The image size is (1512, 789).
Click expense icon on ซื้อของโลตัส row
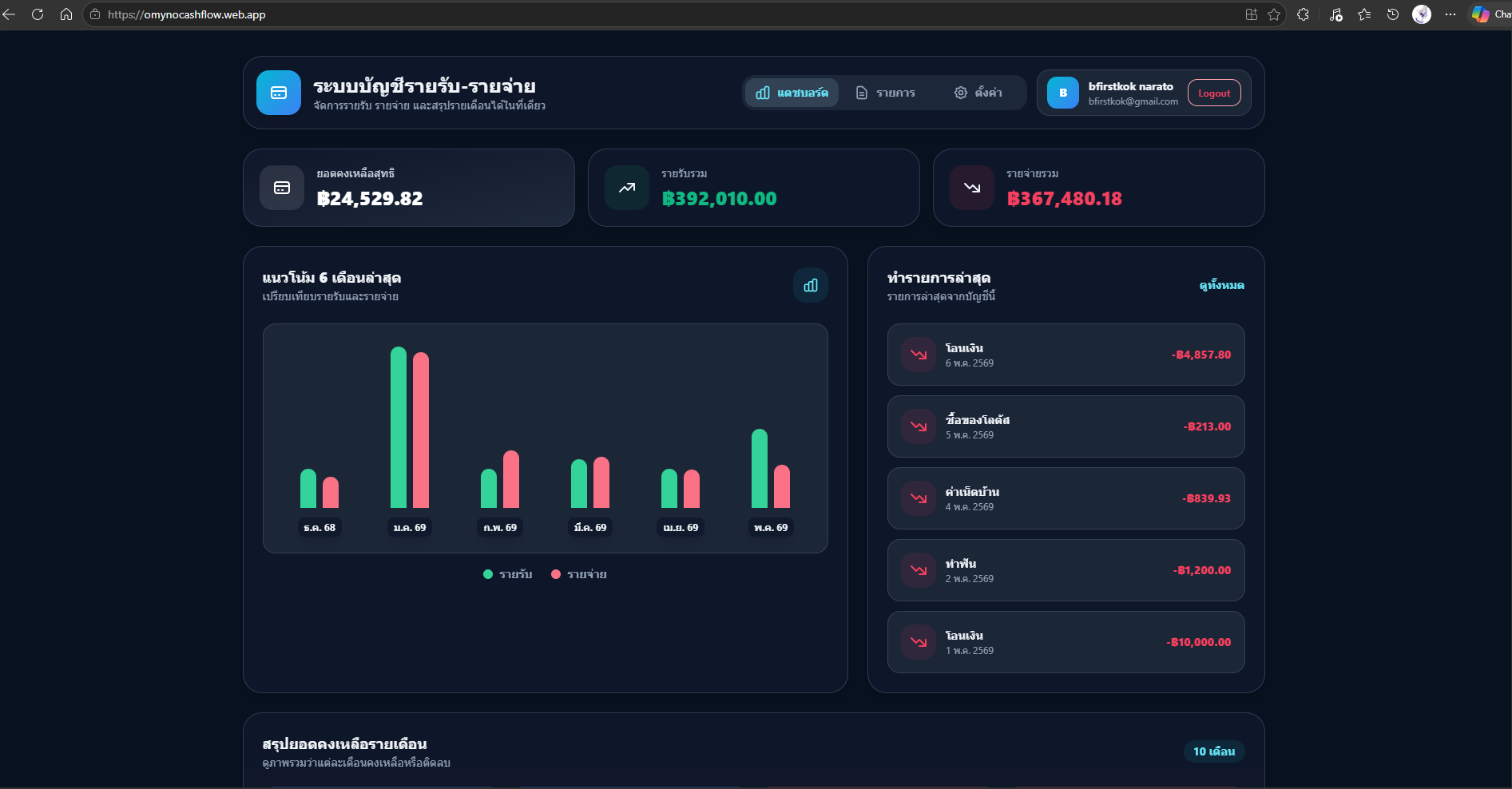pyautogui.click(x=919, y=426)
